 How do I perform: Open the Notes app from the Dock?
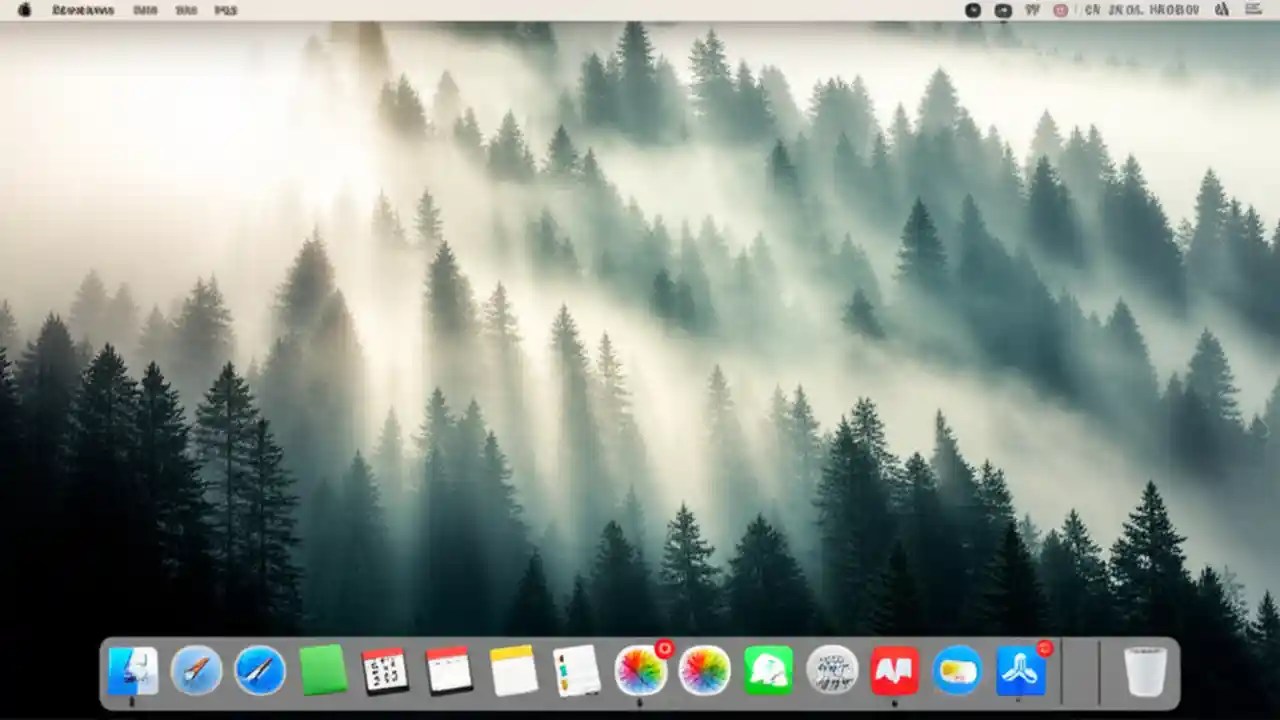click(x=513, y=670)
